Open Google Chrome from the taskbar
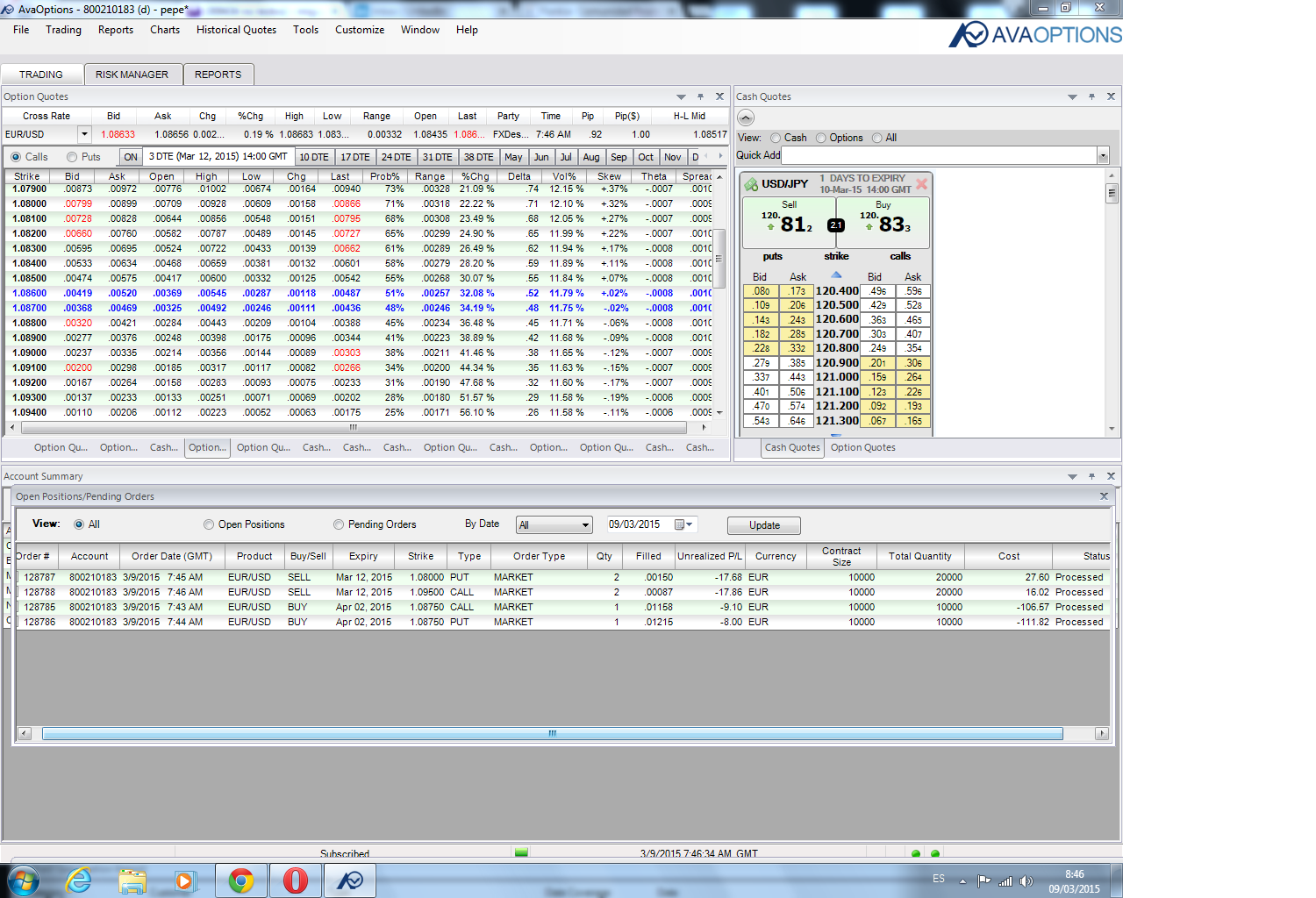This screenshot has height=898, width=1316. 241,880
